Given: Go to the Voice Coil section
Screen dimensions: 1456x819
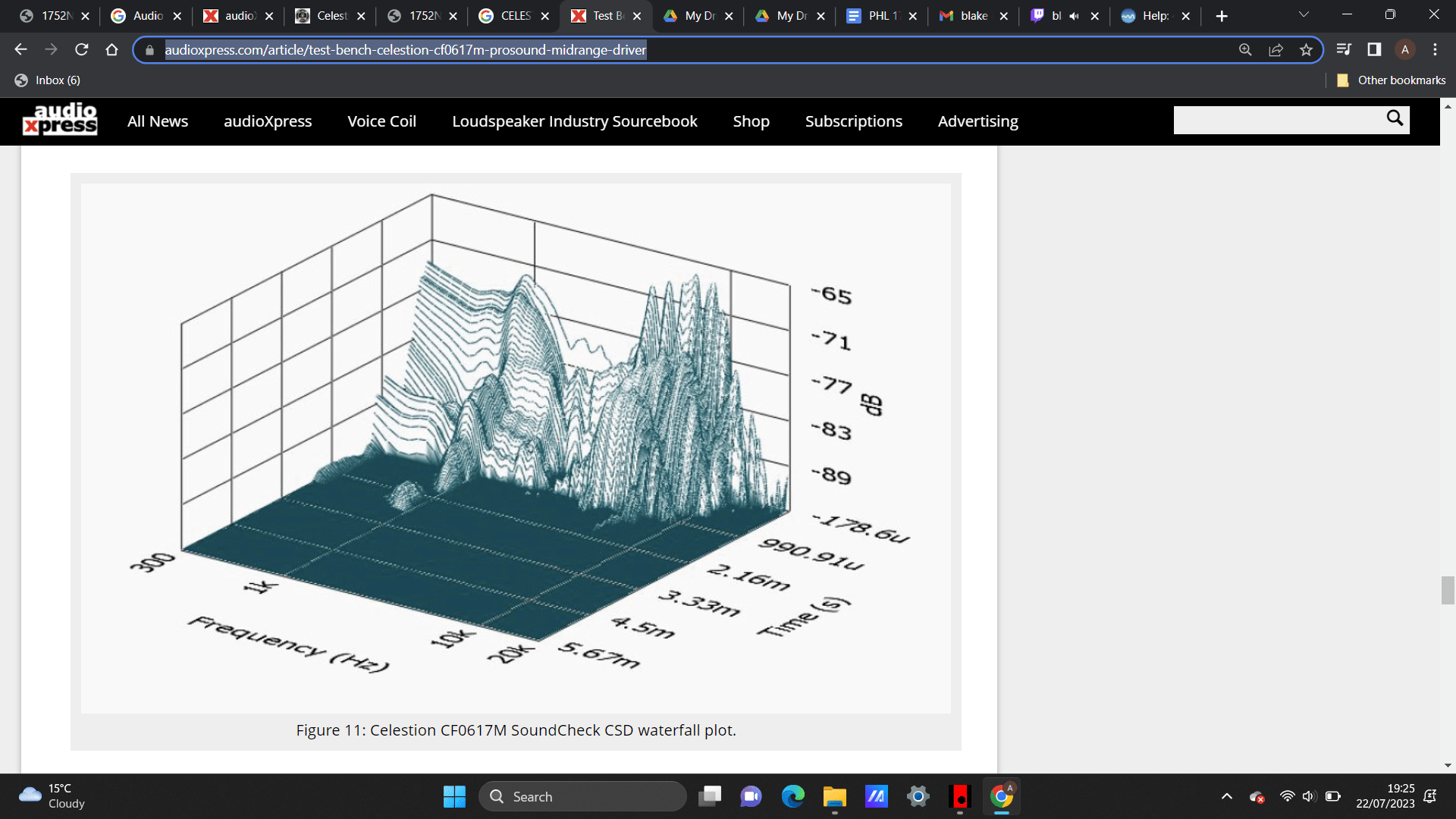Looking at the screenshot, I should pyautogui.click(x=381, y=121).
